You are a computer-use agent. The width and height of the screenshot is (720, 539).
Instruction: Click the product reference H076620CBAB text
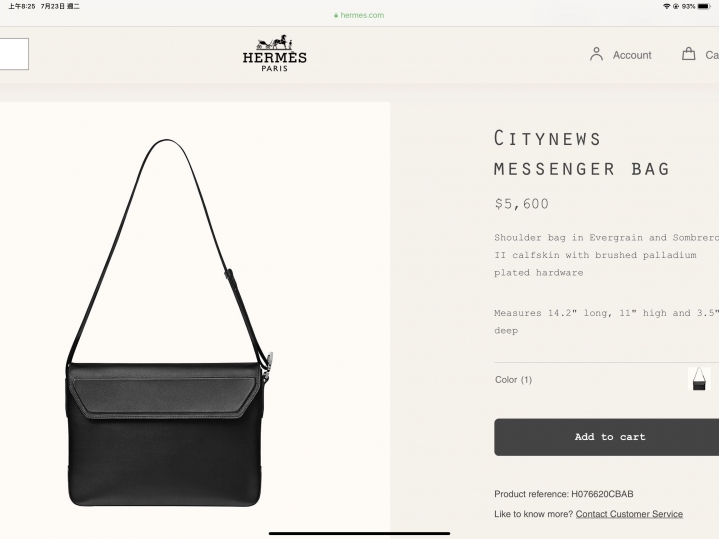coord(563,494)
